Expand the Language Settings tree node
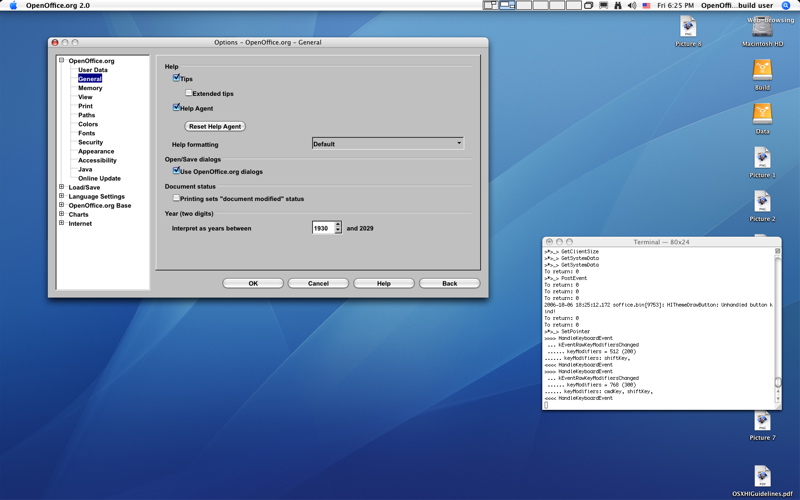800x500 pixels. pos(61,196)
